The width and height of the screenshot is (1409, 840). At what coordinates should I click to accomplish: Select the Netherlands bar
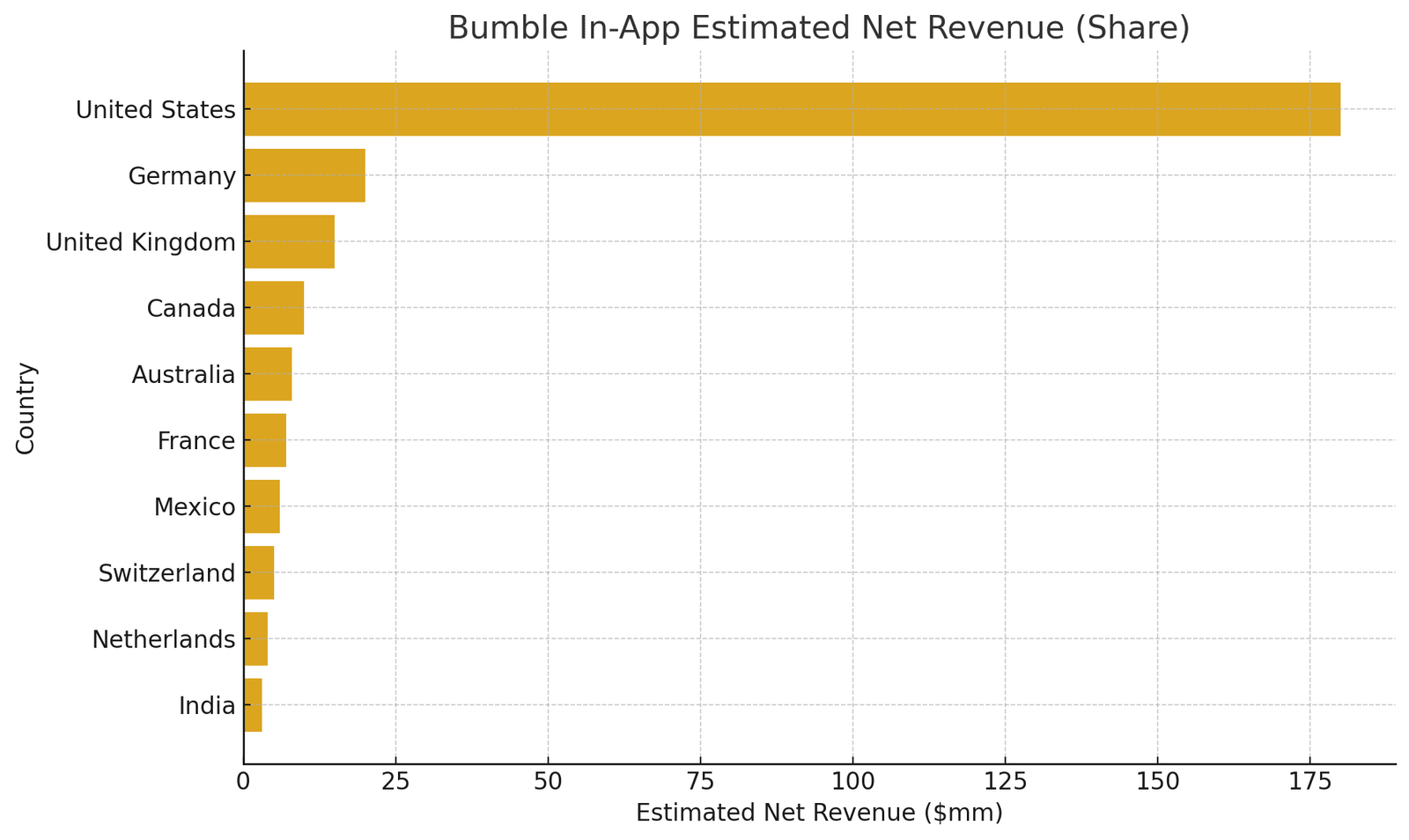[255, 638]
